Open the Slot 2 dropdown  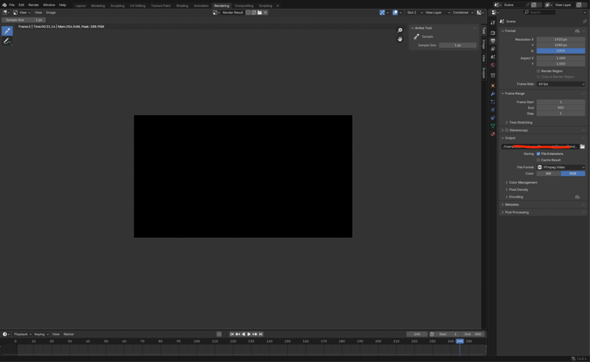(x=414, y=12)
